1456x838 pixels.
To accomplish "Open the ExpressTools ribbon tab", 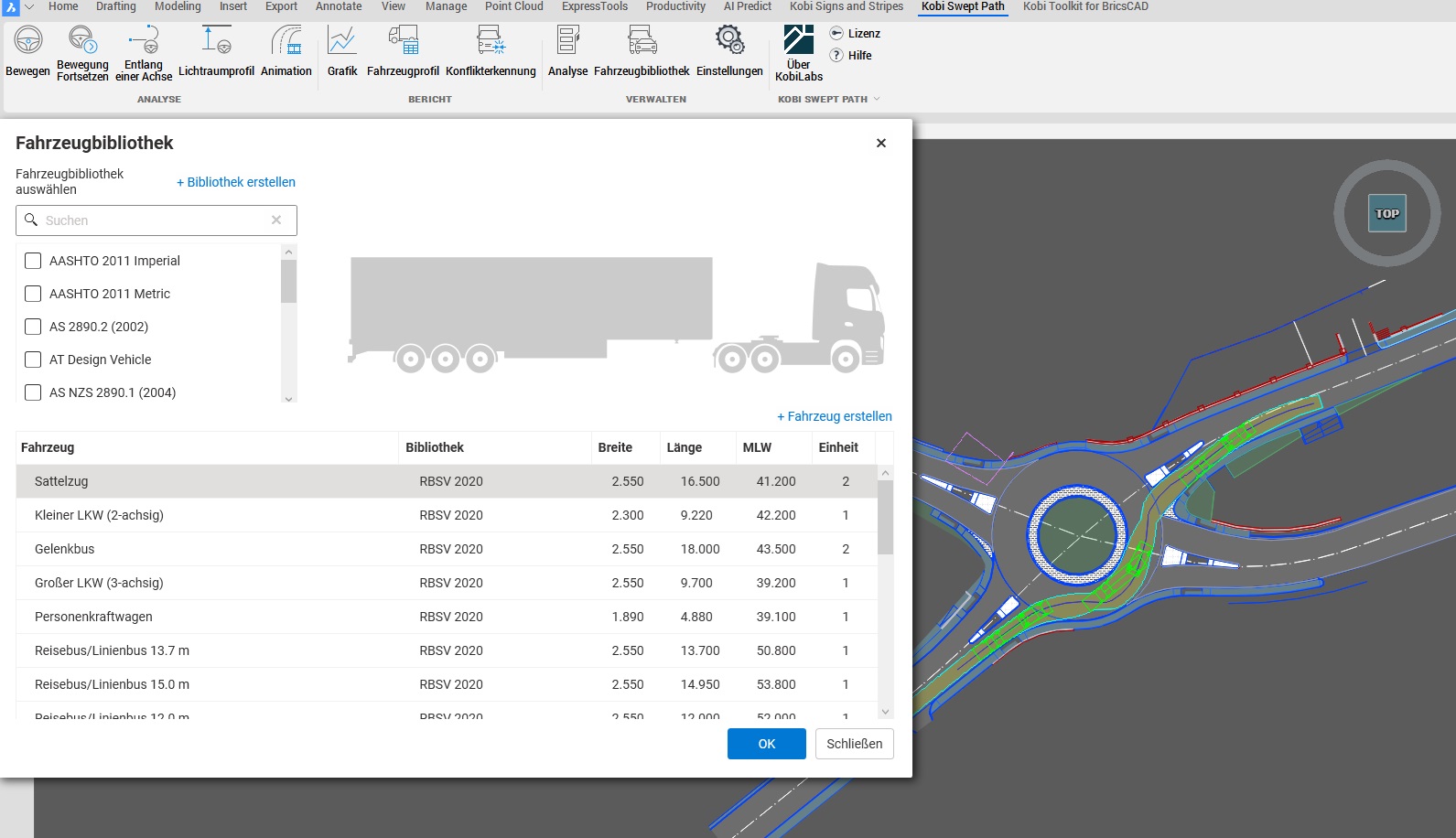I will coord(595,6).
